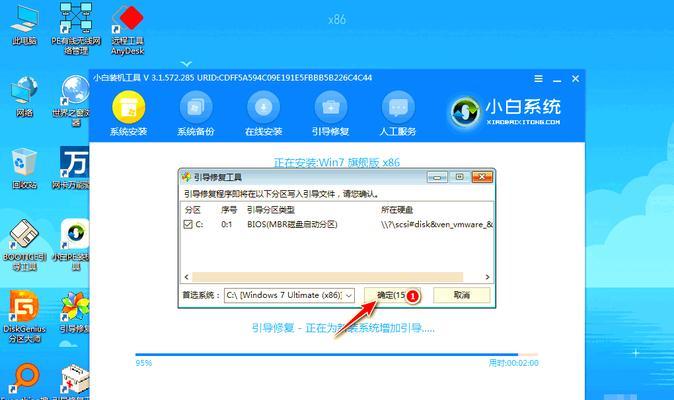The height and width of the screenshot is (400, 674).
Task: Select the 系统备份 tab
Action: click(196, 113)
